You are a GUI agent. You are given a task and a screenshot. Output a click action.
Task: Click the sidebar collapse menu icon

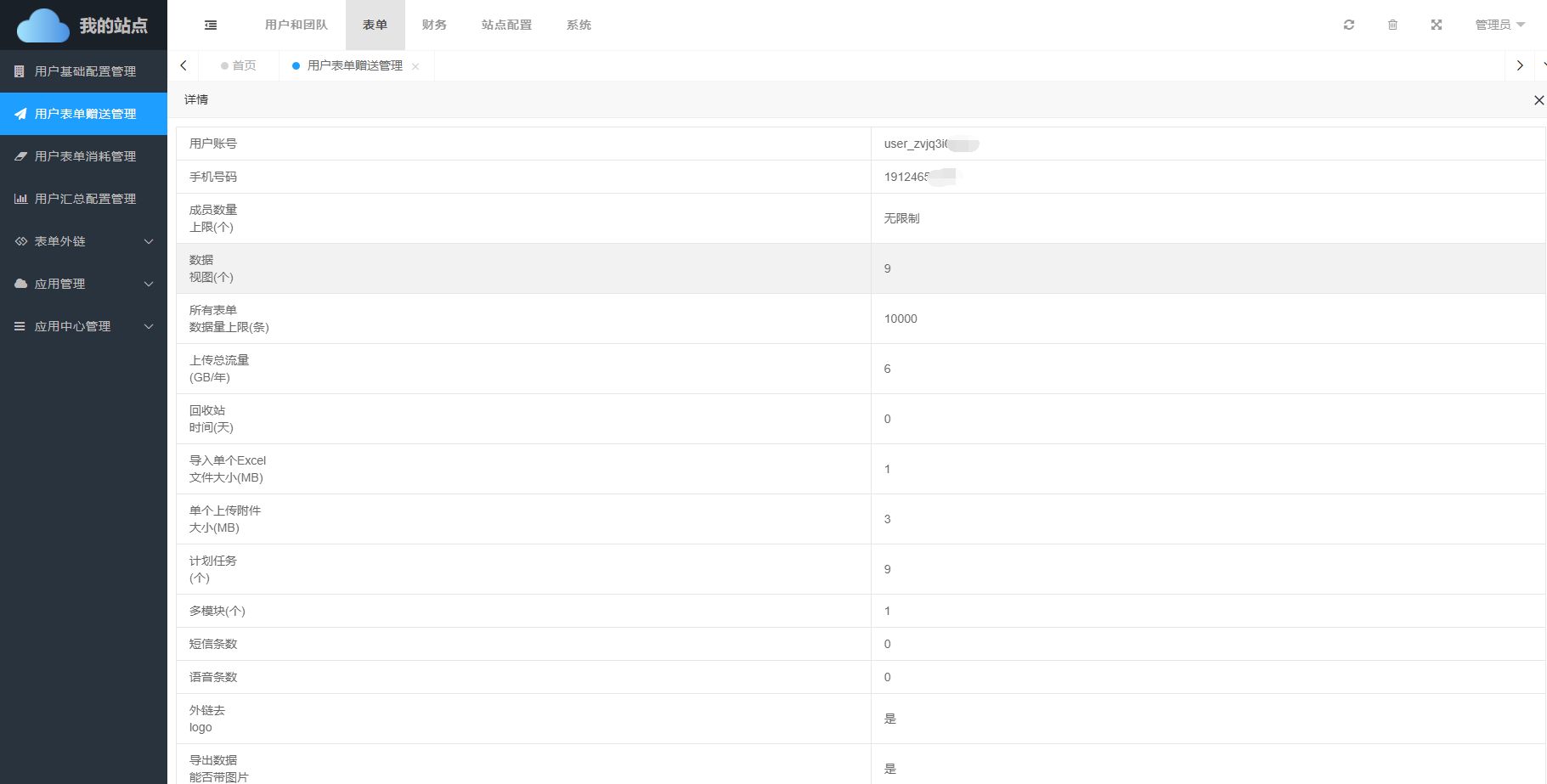click(x=211, y=25)
